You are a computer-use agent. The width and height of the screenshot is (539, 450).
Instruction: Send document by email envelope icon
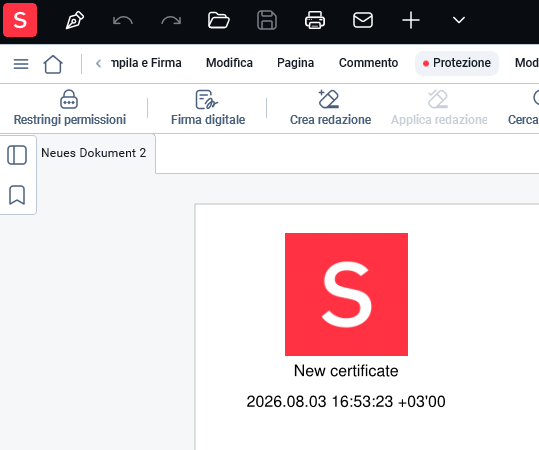[363, 20]
